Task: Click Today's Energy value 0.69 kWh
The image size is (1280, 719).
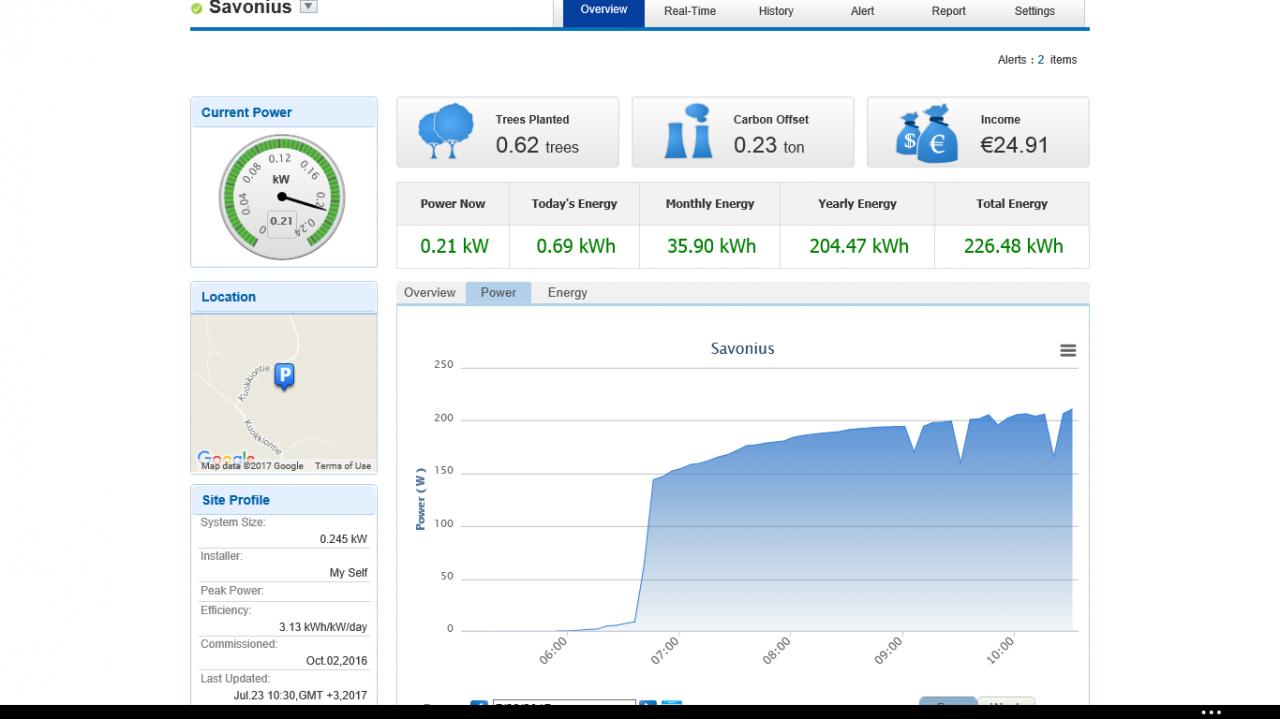Action: (576, 246)
